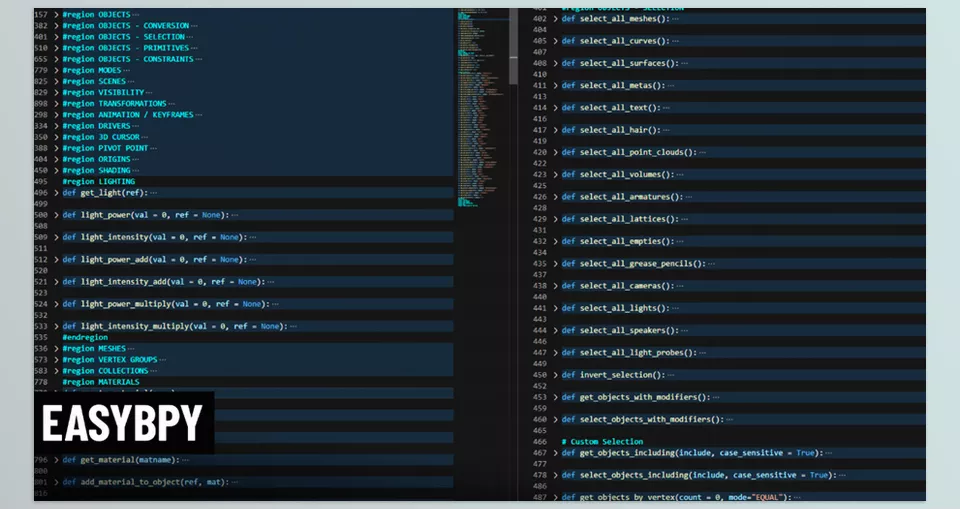Image resolution: width=960 pixels, height=509 pixels.
Task: Unfold the get_light(ref) function
Action: click(56, 193)
